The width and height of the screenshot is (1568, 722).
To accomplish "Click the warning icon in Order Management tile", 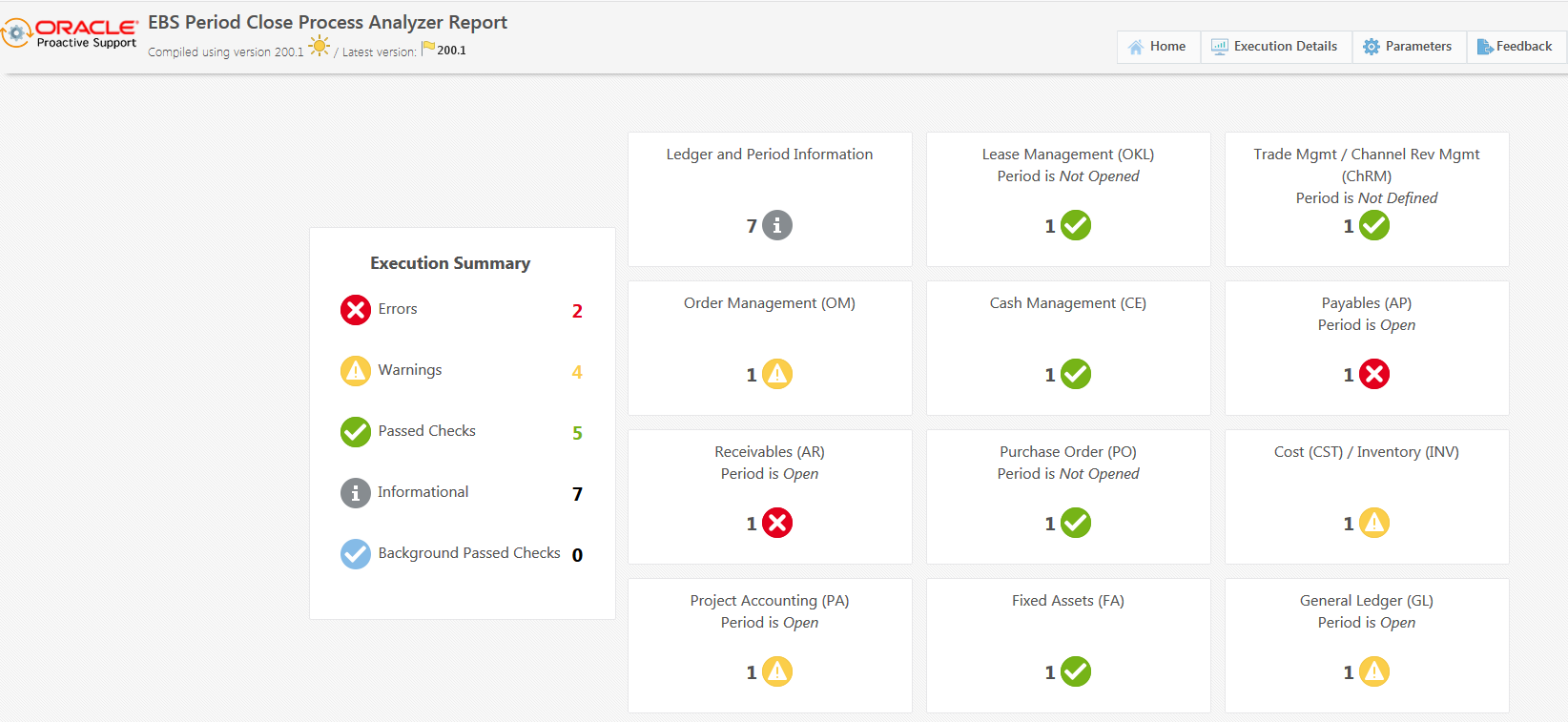I will [777, 374].
